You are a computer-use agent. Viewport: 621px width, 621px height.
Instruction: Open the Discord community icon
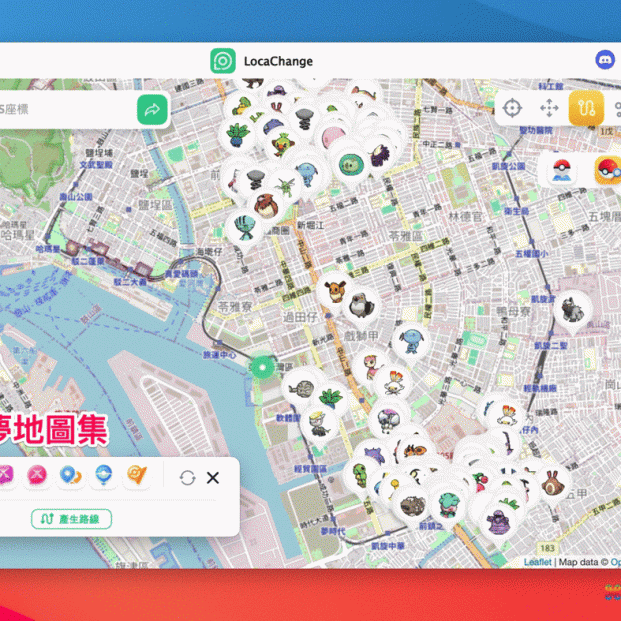click(x=605, y=61)
